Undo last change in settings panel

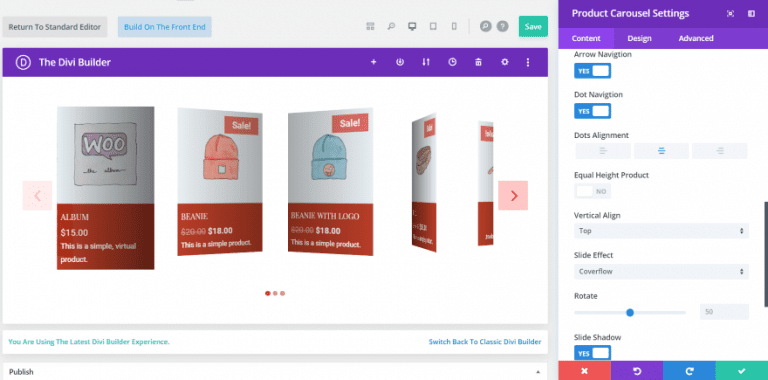tap(637, 371)
